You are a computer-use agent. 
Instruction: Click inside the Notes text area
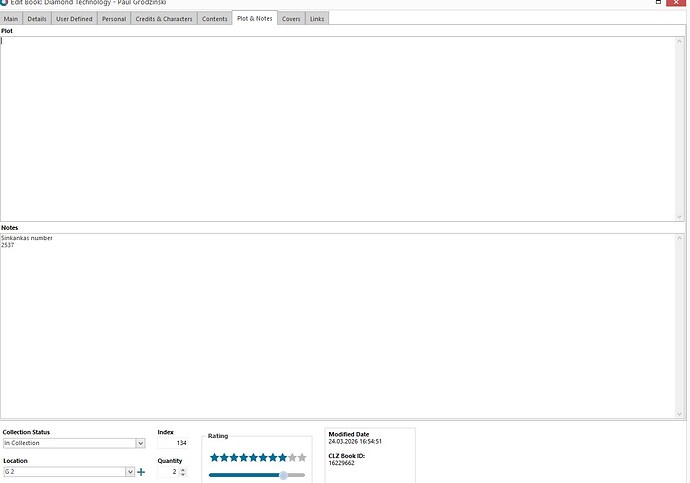338,326
